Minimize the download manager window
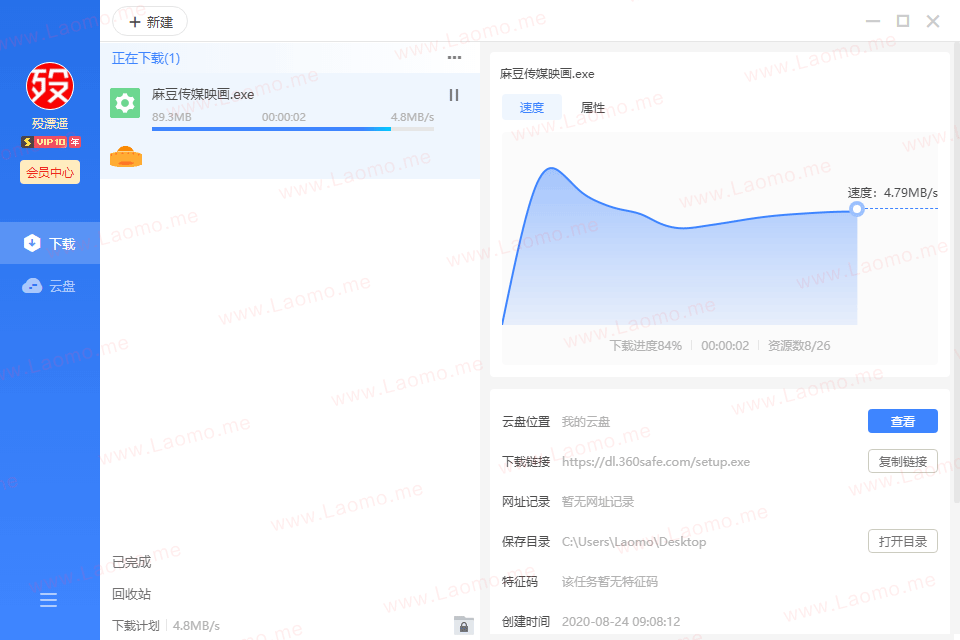The height and width of the screenshot is (640, 960). pyautogui.click(x=873, y=21)
